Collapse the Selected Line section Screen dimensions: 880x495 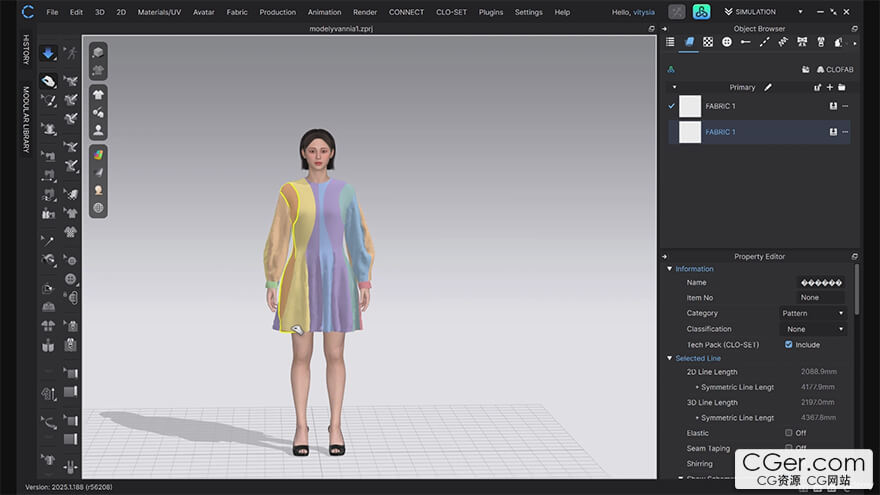[670, 358]
